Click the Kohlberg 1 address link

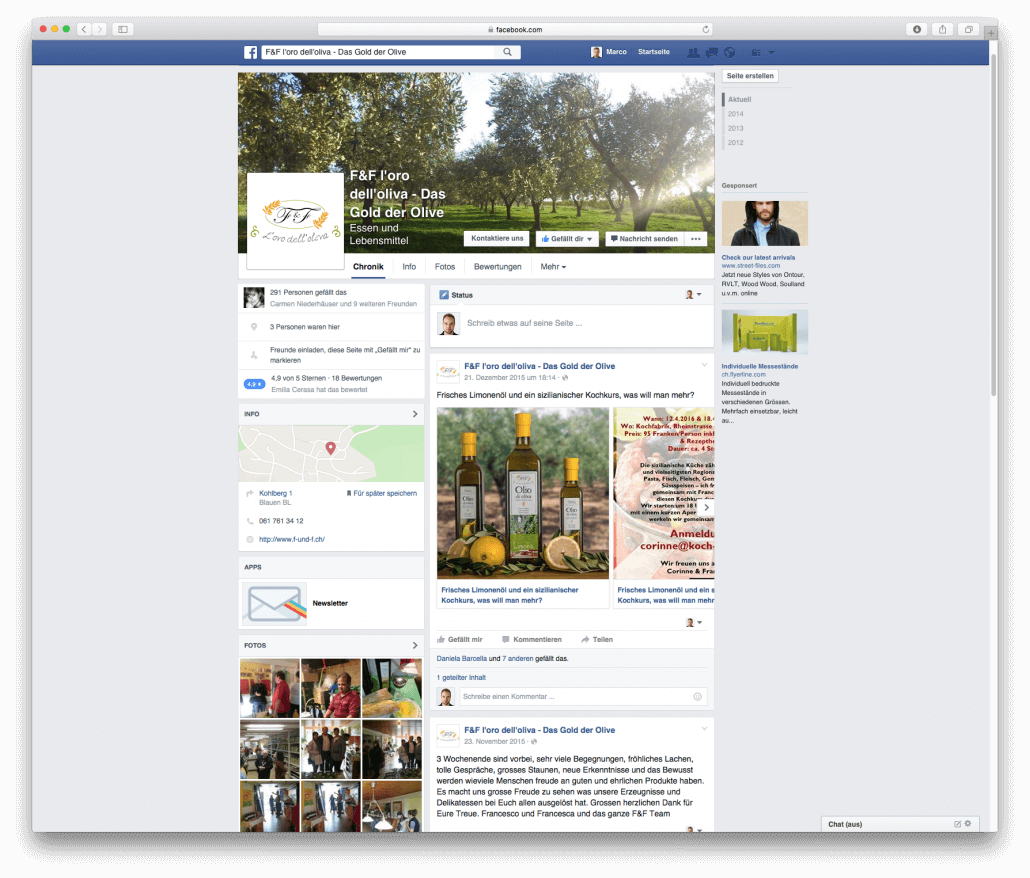click(x=276, y=493)
